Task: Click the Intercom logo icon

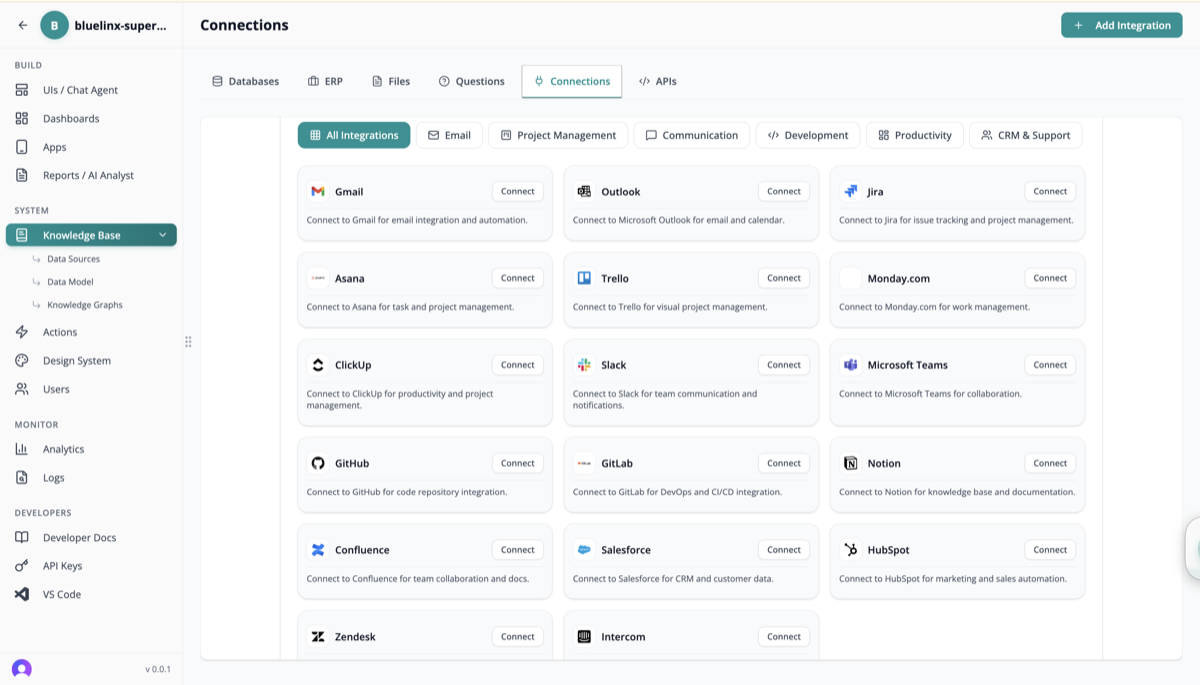Action: pos(584,637)
